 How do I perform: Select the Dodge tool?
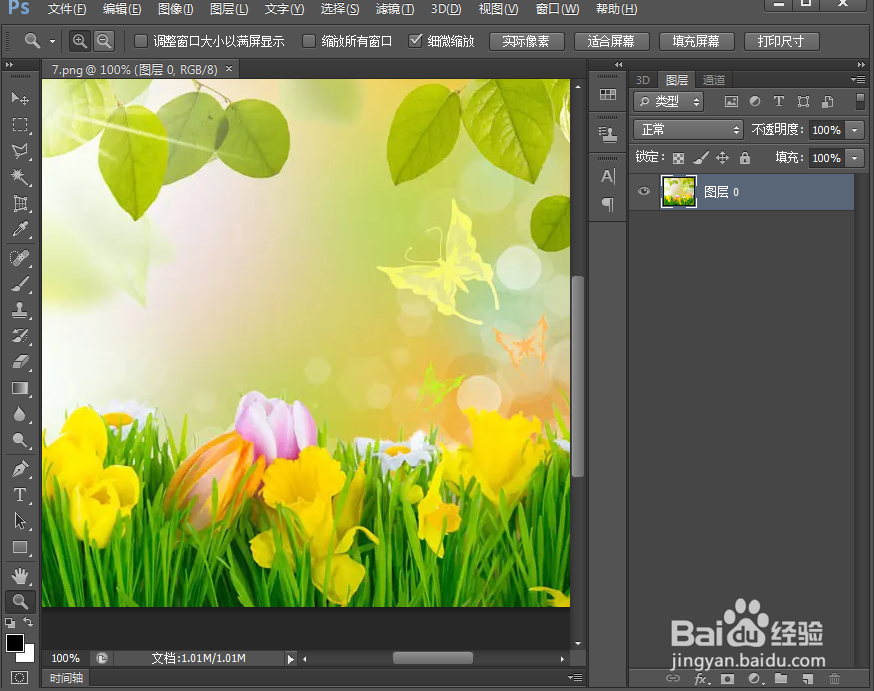coord(20,440)
